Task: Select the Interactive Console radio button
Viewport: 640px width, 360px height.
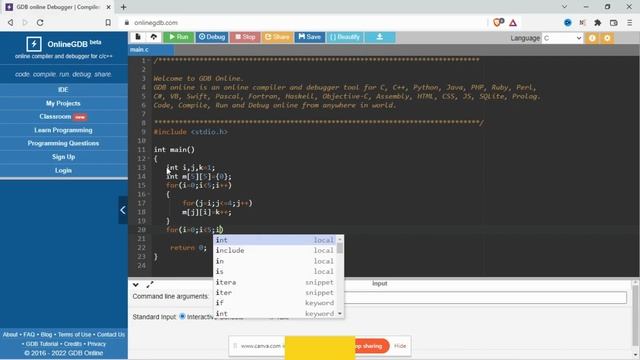Action: (182, 316)
